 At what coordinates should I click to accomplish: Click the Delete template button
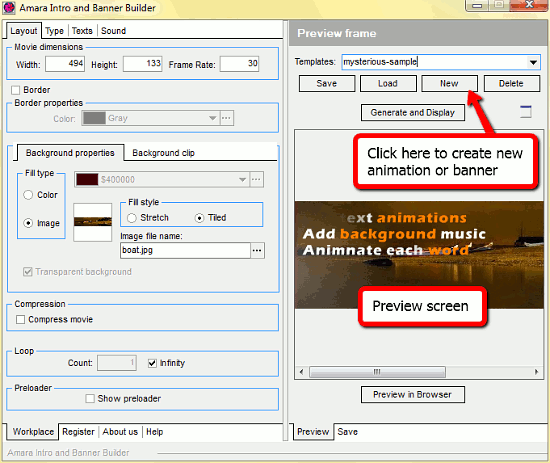tap(511, 83)
